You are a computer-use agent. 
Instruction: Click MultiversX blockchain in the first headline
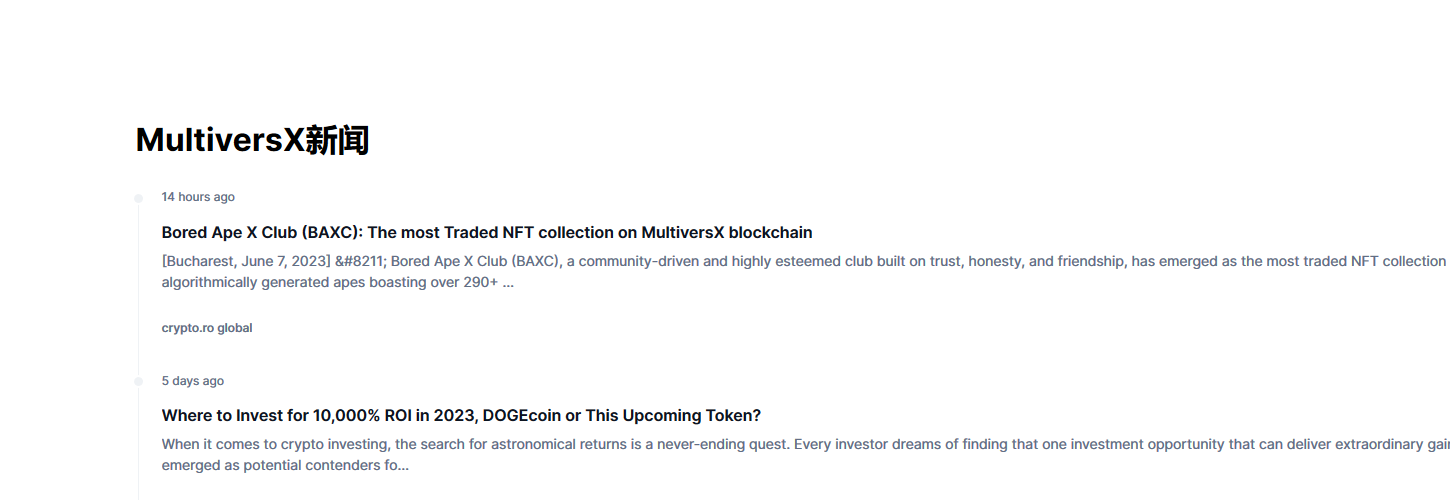727,232
